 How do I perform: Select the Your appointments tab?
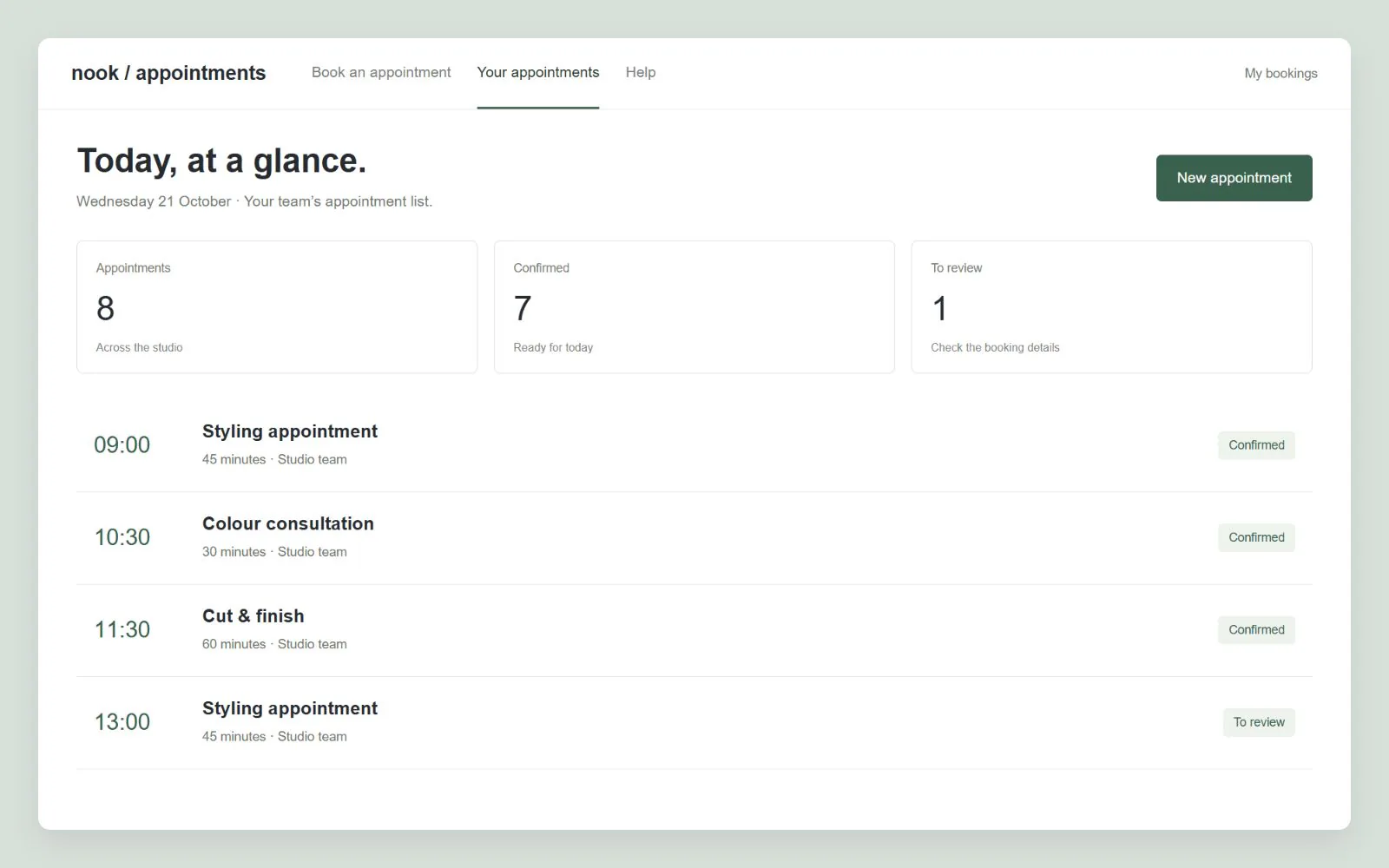click(x=538, y=73)
